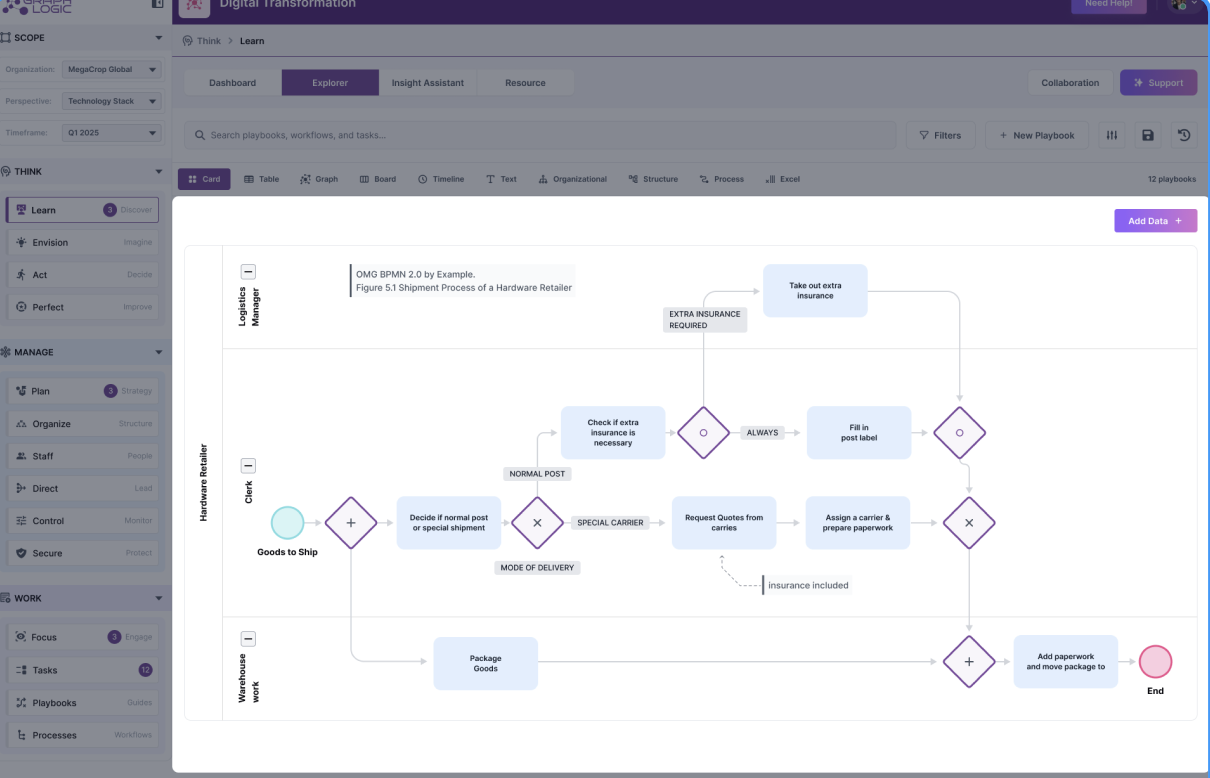The width and height of the screenshot is (1210, 778).
Task: Click the Add Data button
Action: (1155, 220)
